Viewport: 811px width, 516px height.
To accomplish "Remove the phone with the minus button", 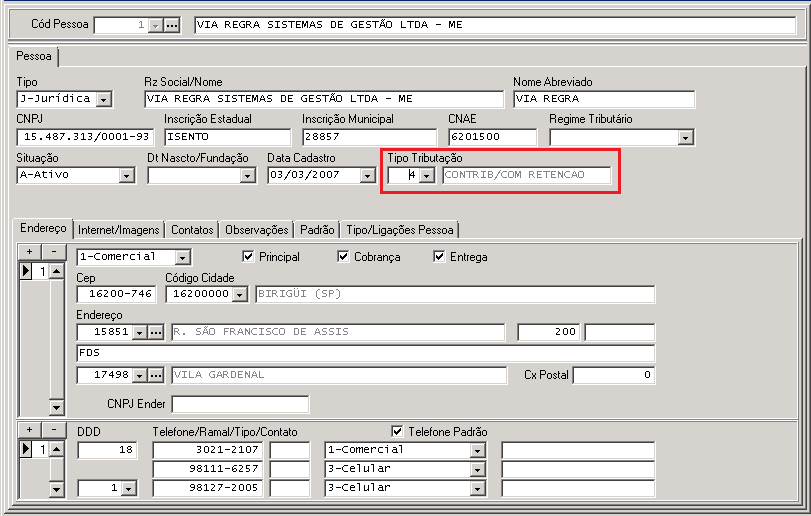I will coord(53,430).
